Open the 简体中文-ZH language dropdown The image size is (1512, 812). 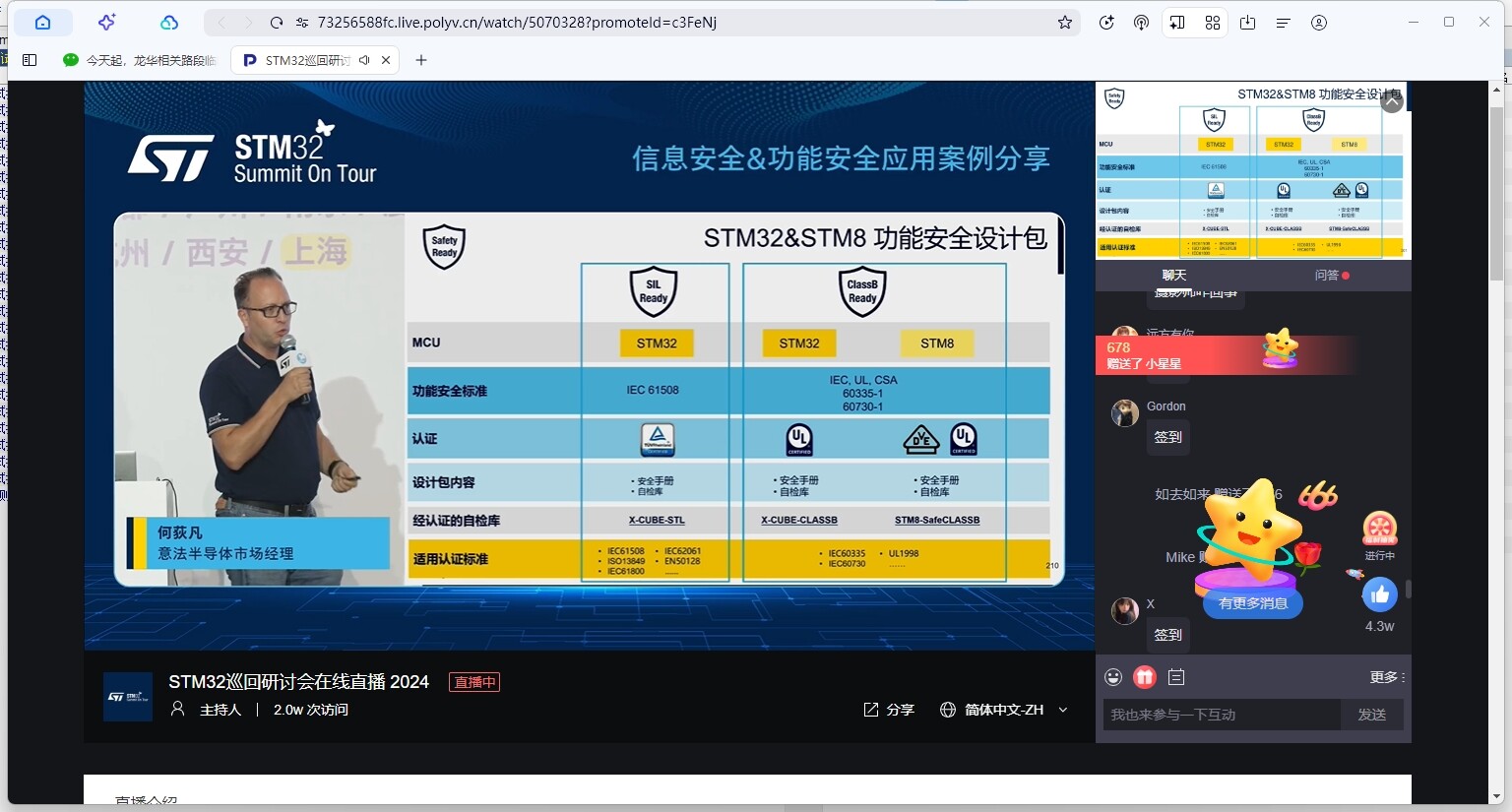(x=1004, y=710)
